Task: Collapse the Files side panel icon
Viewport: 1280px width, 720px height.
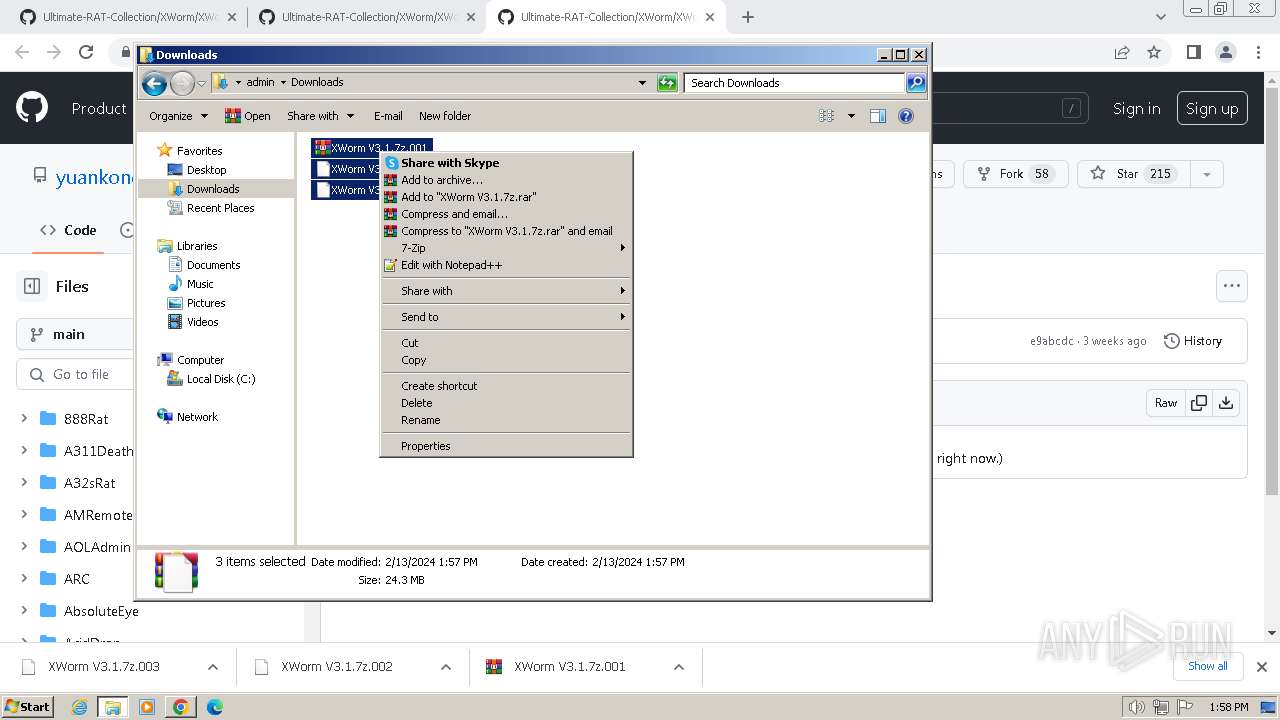Action: pyautogui.click(x=32, y=286)
